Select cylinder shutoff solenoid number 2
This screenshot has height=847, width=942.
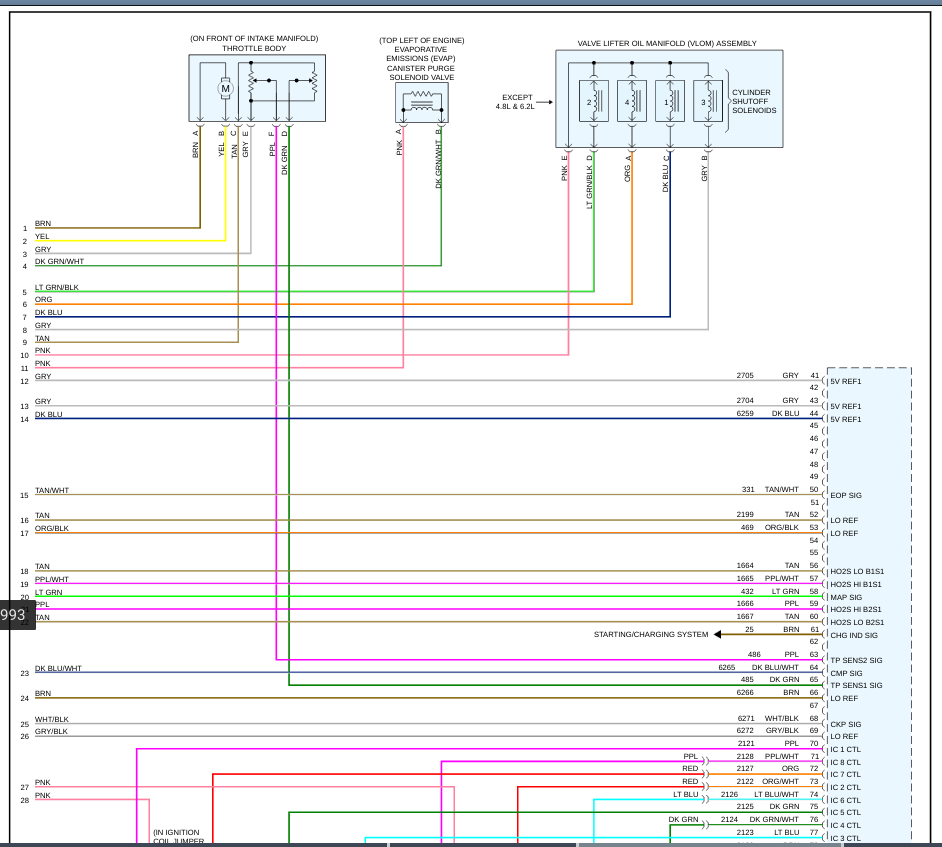[594, 102]
